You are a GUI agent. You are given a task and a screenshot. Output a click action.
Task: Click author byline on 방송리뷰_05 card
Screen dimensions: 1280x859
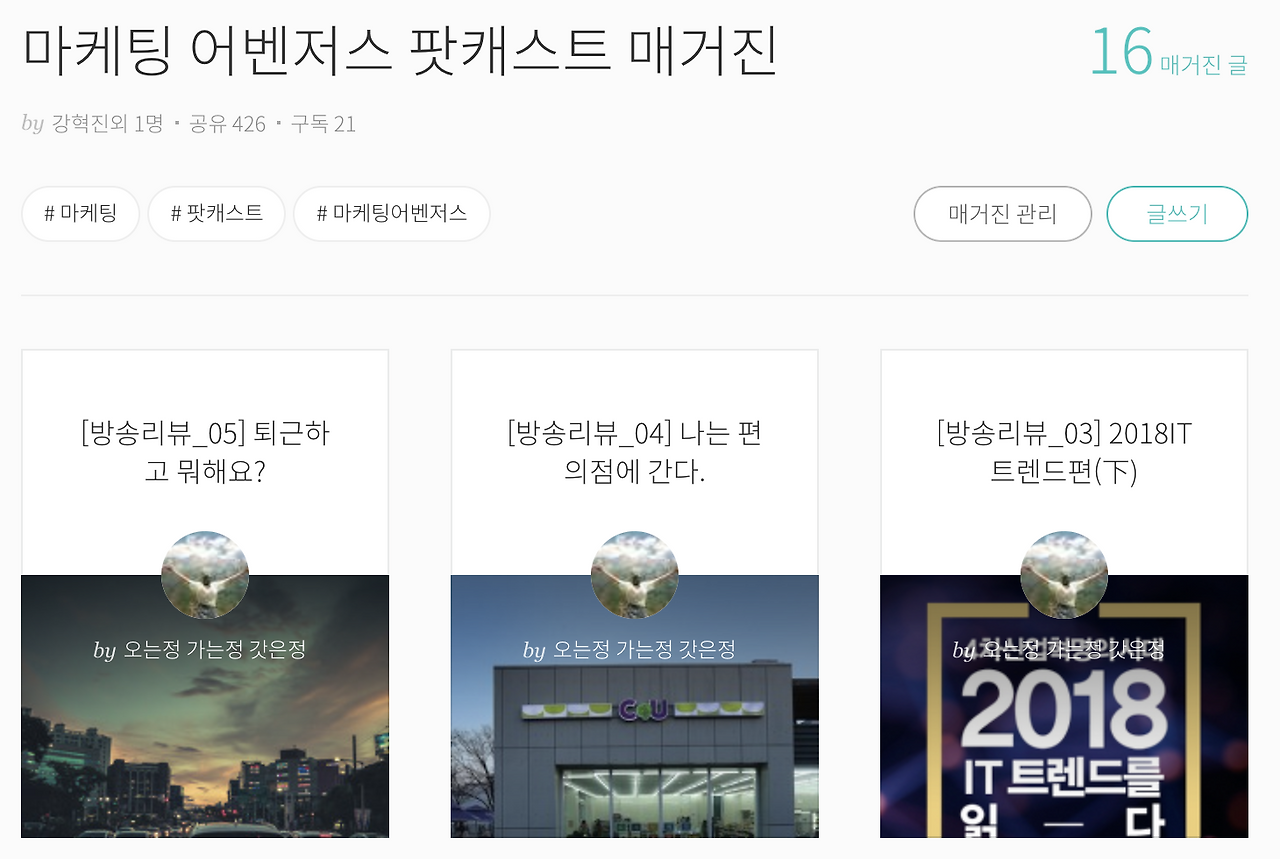[x=200, y=650]
